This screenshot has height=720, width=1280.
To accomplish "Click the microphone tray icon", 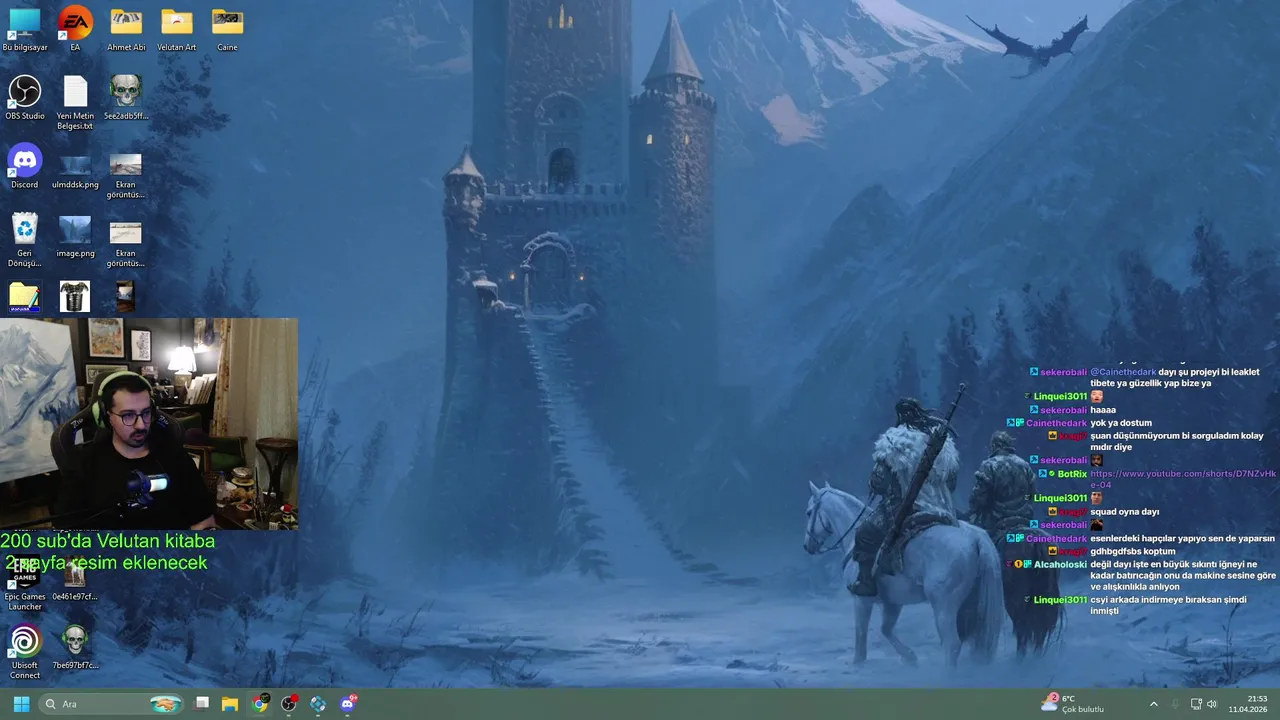I will pyautogui.click(x=1175, y=704).
